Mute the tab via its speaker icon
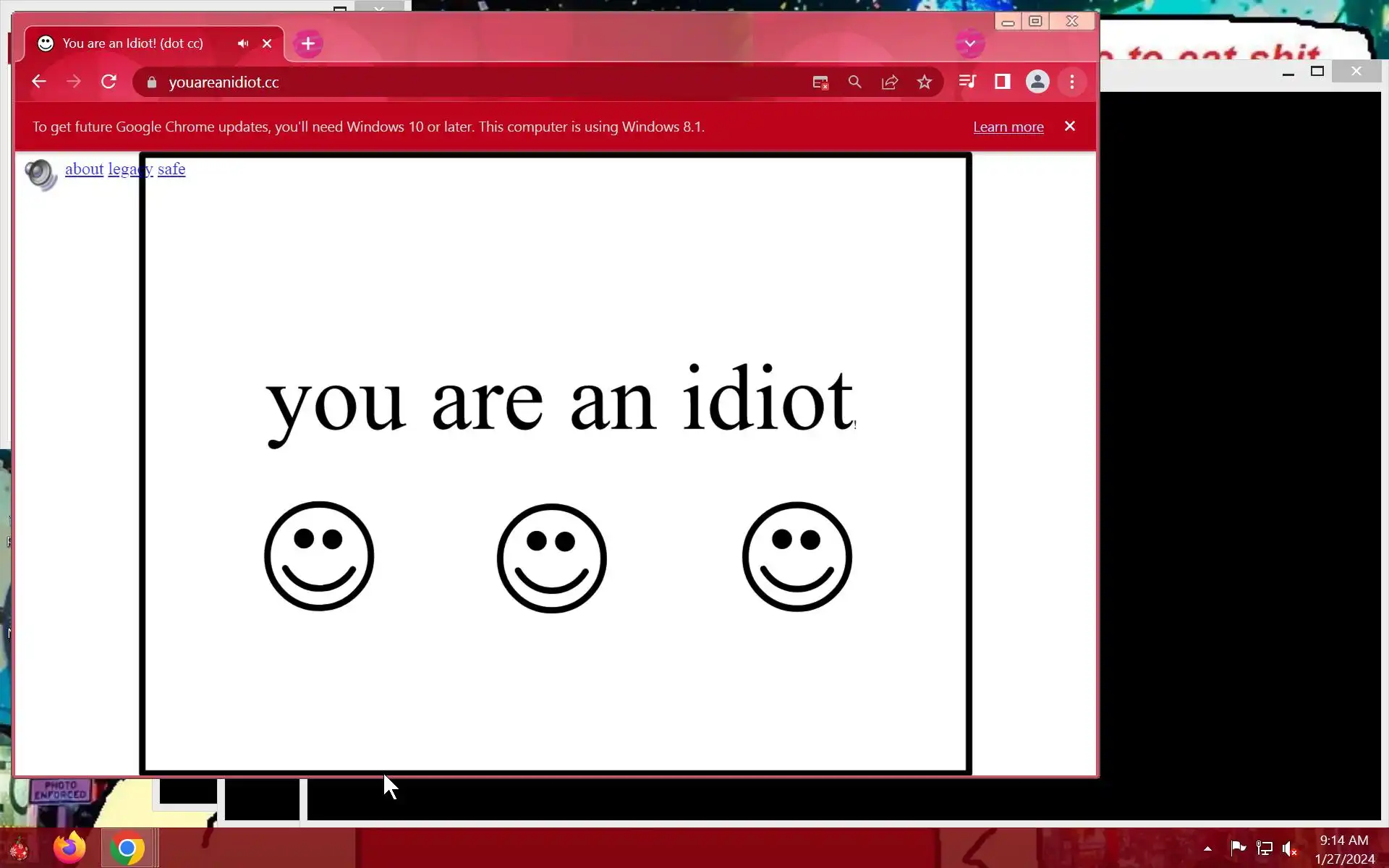Viewport: 1389px width, 868px height. (x=243, y=43)
